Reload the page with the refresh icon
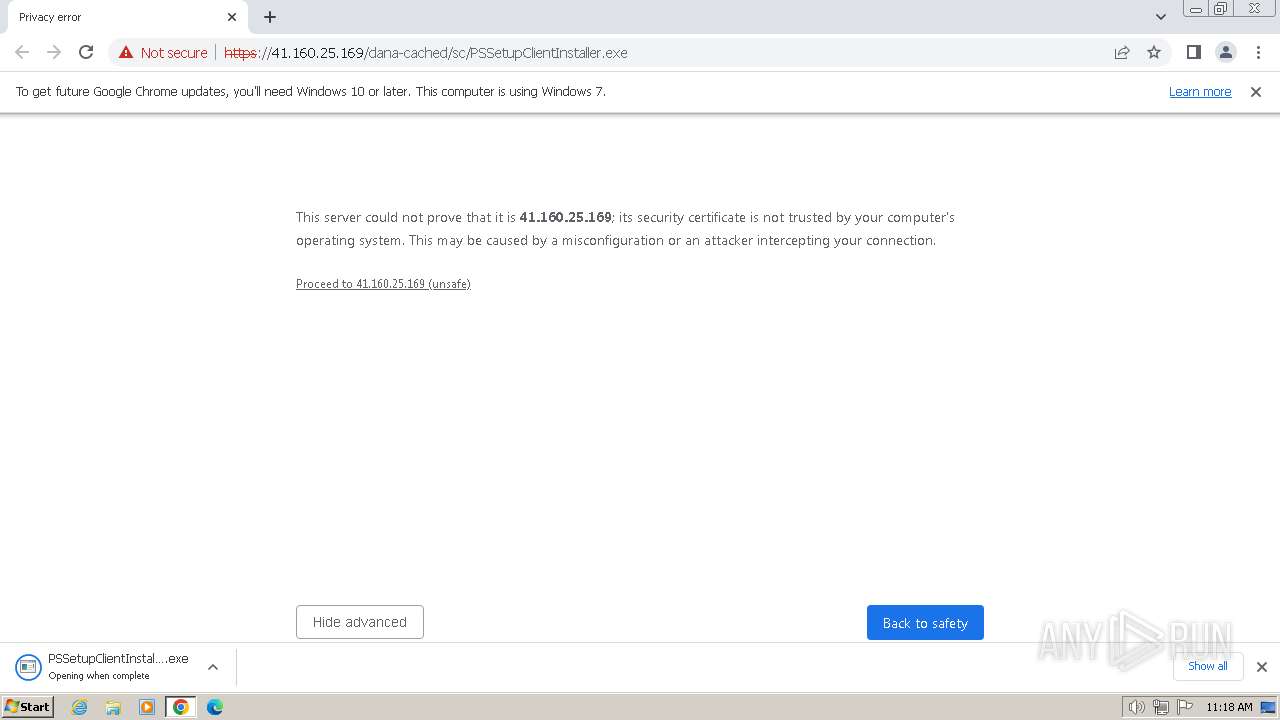The image size is (1280, 720). click(x=86, y=52)
